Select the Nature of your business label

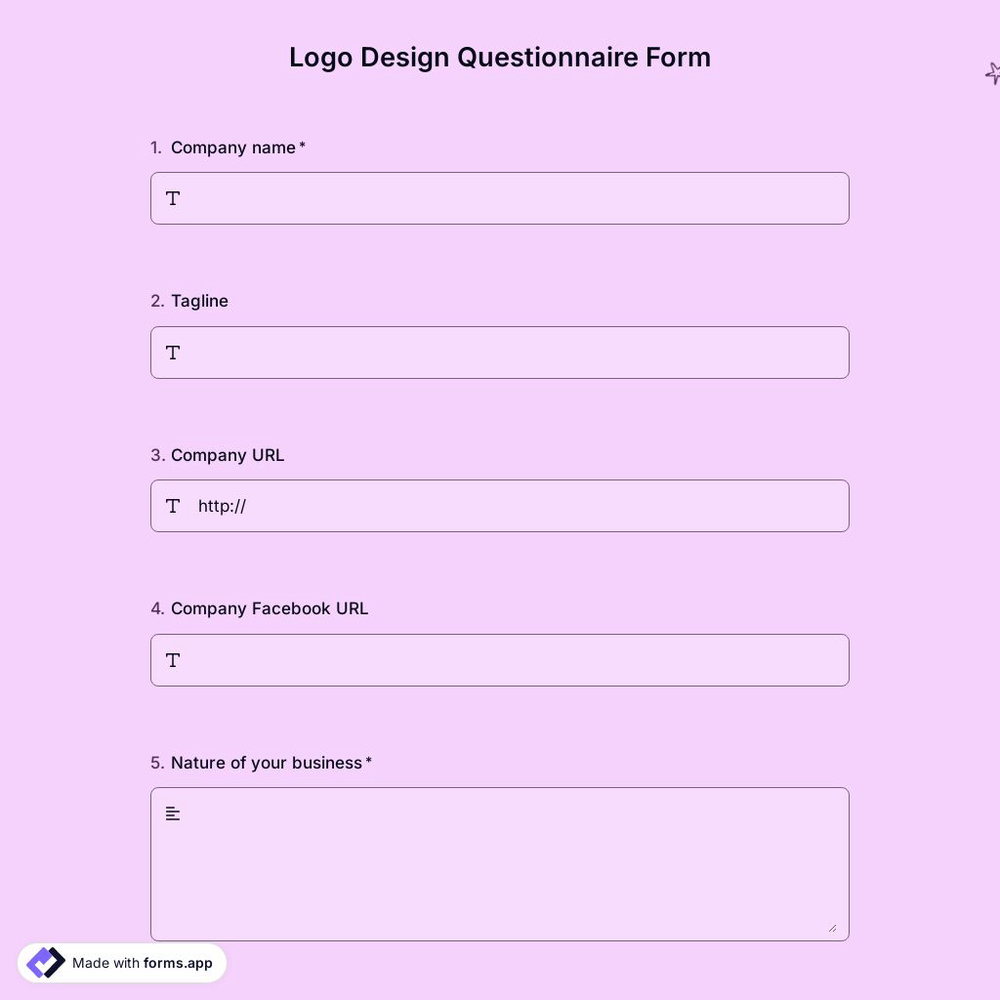pyautogui.click(x=265, y=762)
